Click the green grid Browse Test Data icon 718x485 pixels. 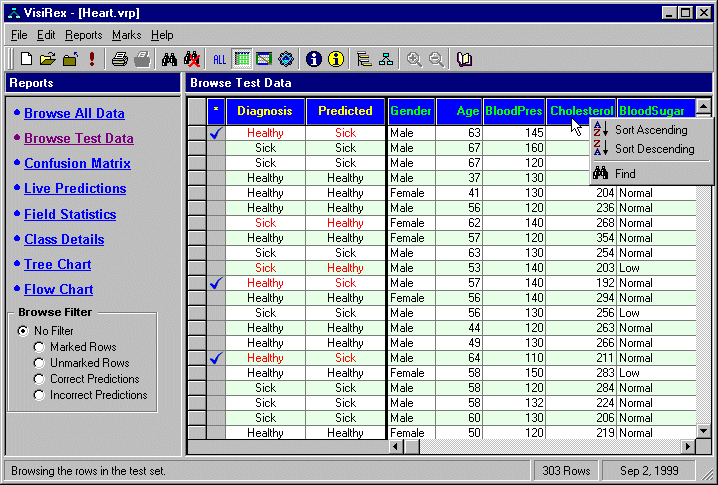(242, 59)
